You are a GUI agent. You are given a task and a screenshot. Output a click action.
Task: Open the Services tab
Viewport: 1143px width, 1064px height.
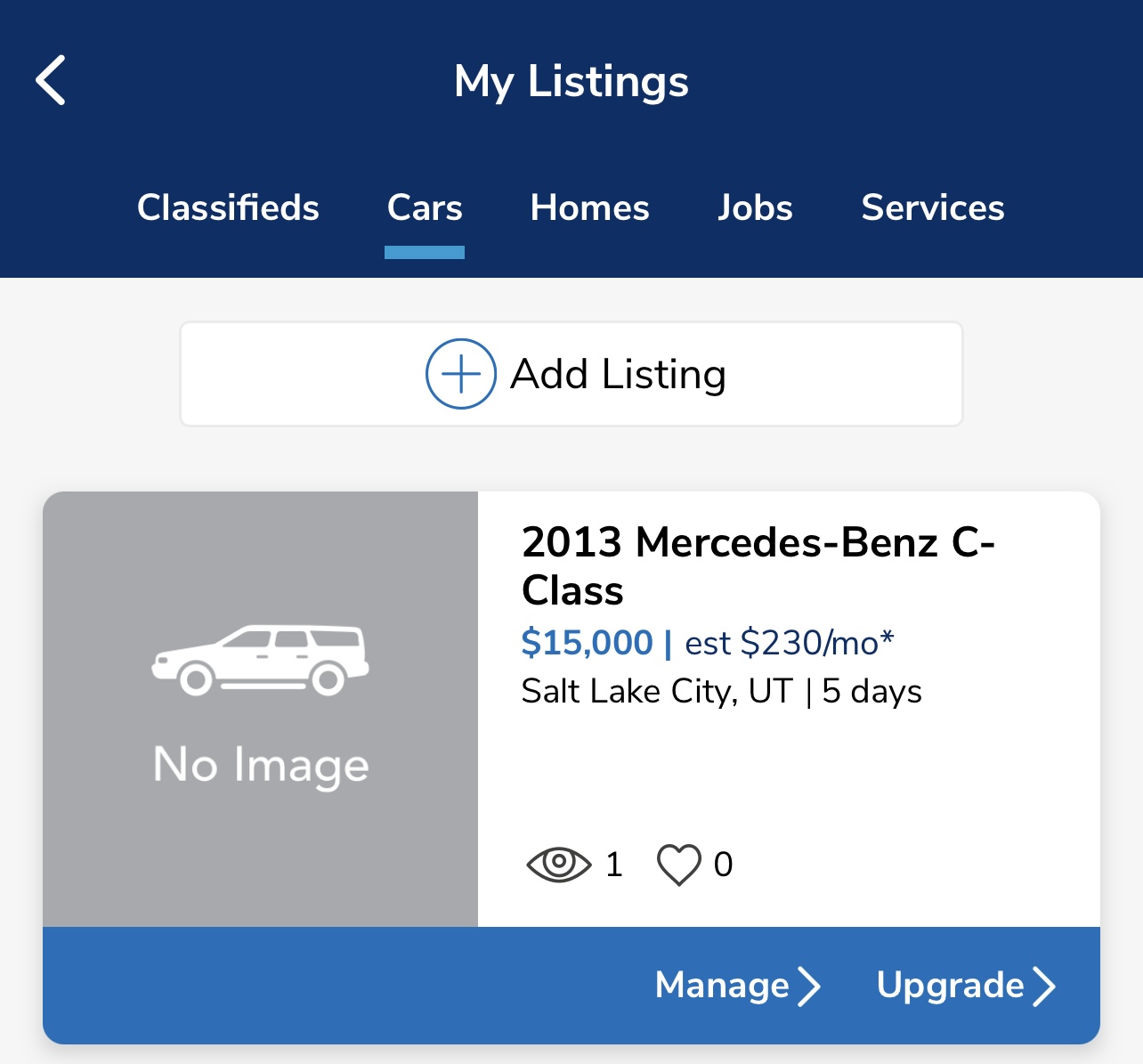[933, 207]
